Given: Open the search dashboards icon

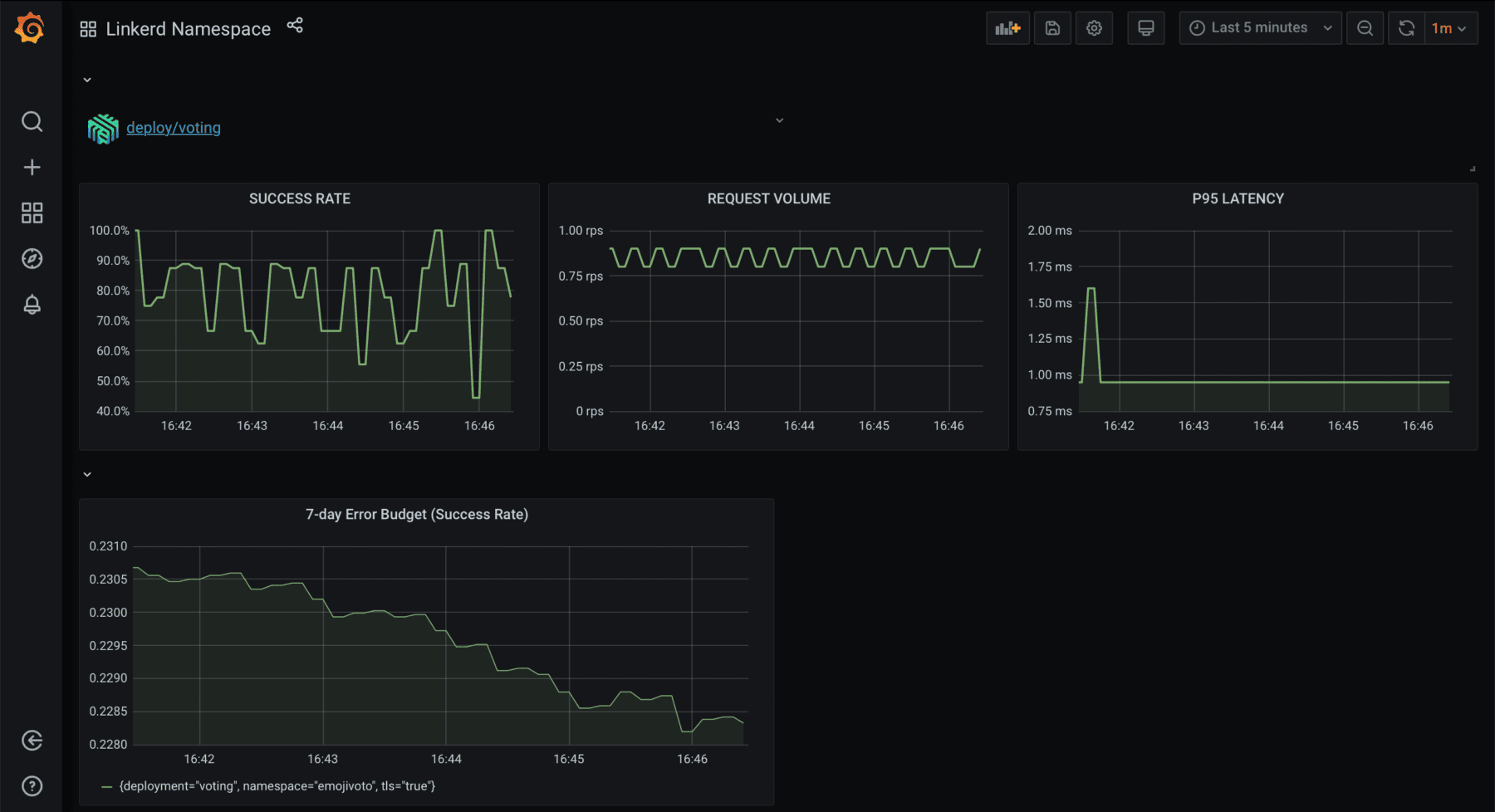Looking at the screenshot, I should pyautogui.click(x=32, y=122).
